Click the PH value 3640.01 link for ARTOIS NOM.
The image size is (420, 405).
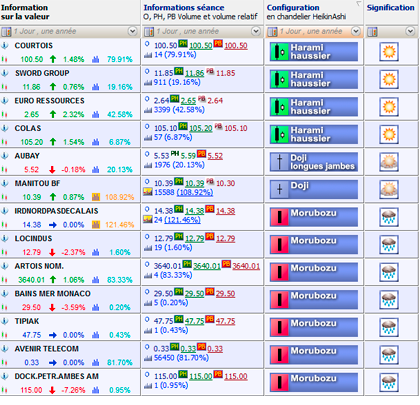207,266
